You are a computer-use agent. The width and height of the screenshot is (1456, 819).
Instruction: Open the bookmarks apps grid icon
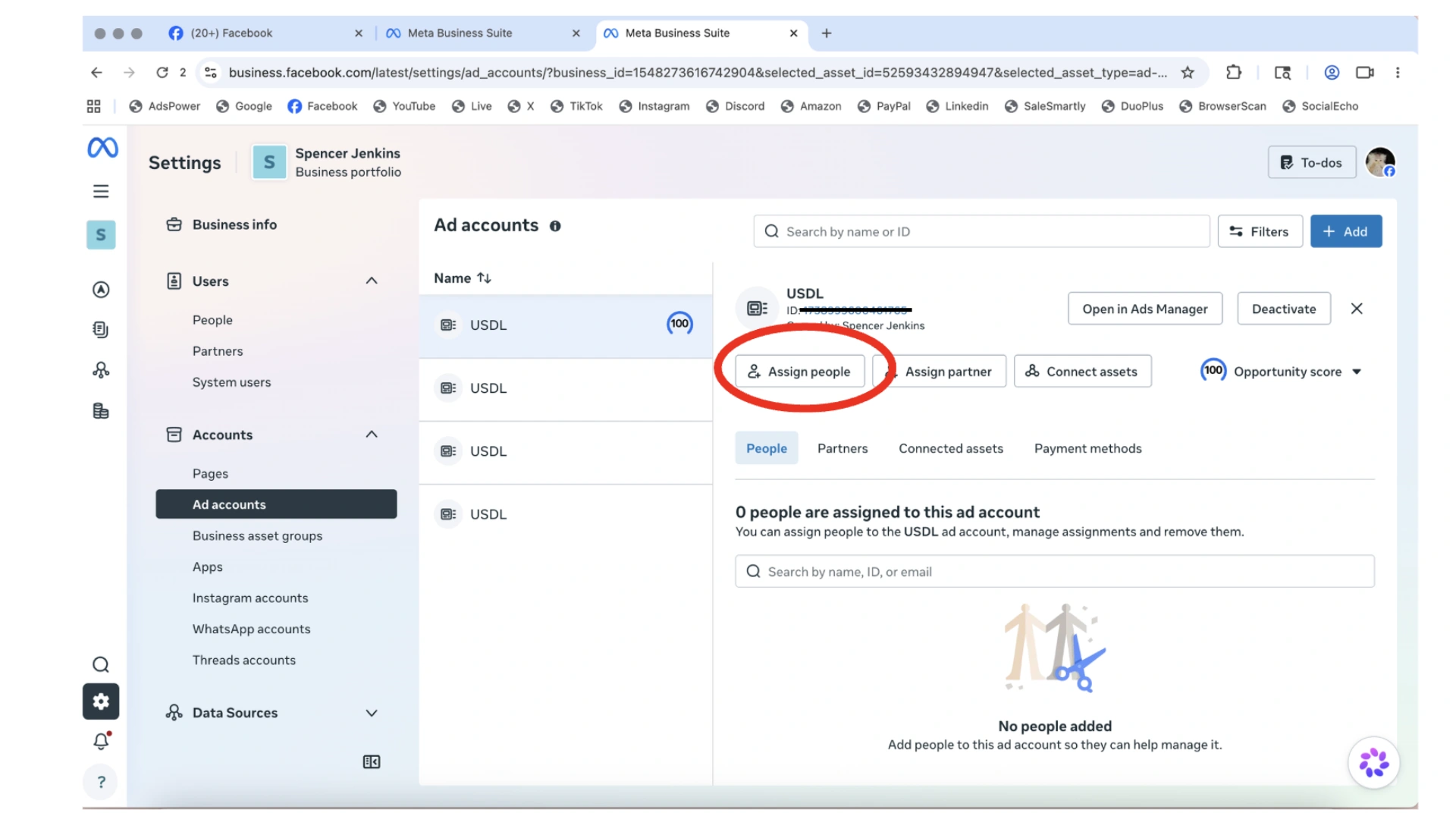(x=94, y=106)
